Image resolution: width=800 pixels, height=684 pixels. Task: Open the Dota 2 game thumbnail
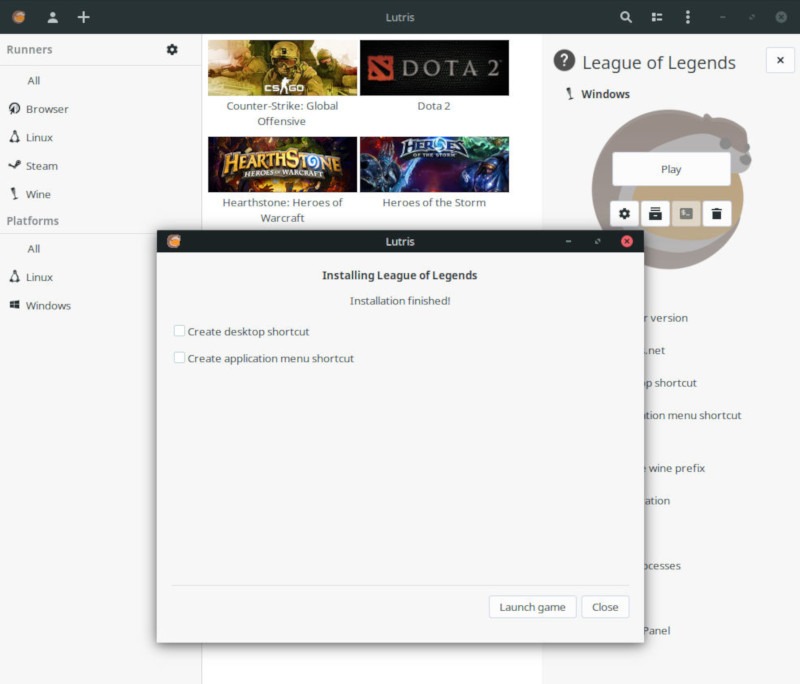click(x=434, y=67)
